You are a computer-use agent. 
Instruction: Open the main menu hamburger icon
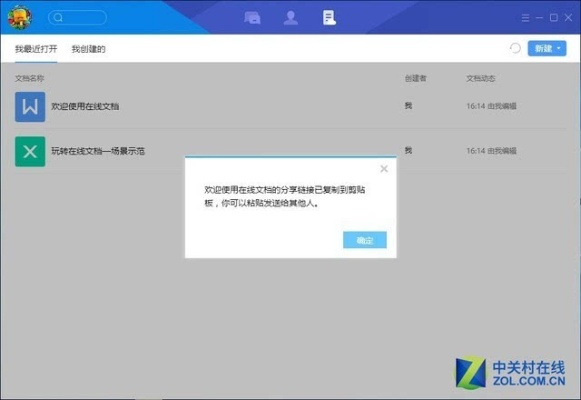[x=525, y=18]
